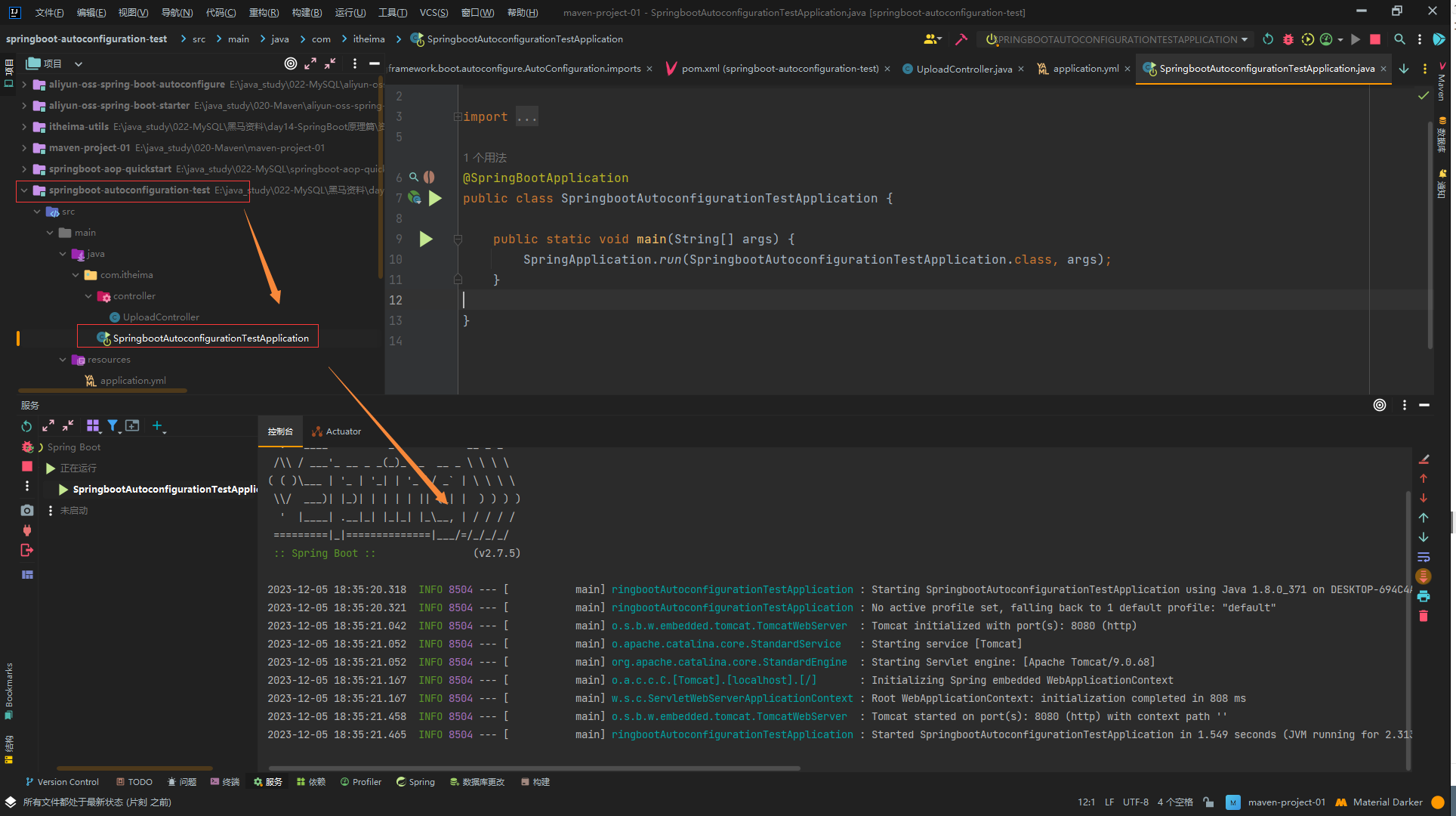Open Search Everywhere magnifier icon
Viewport: 1456px width, 816px height.
pos(1399,39)
